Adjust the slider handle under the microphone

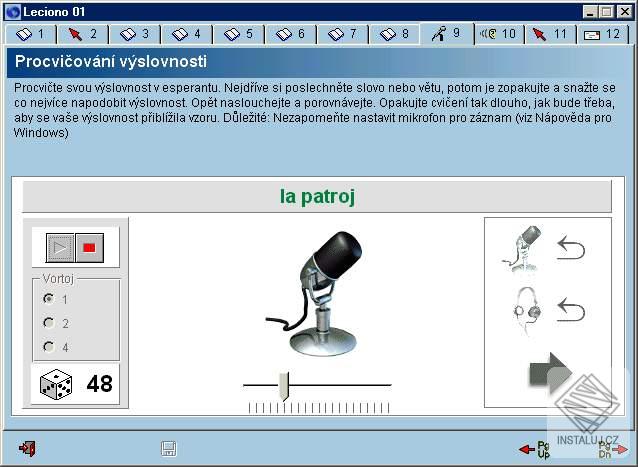(x=284, y=386)
